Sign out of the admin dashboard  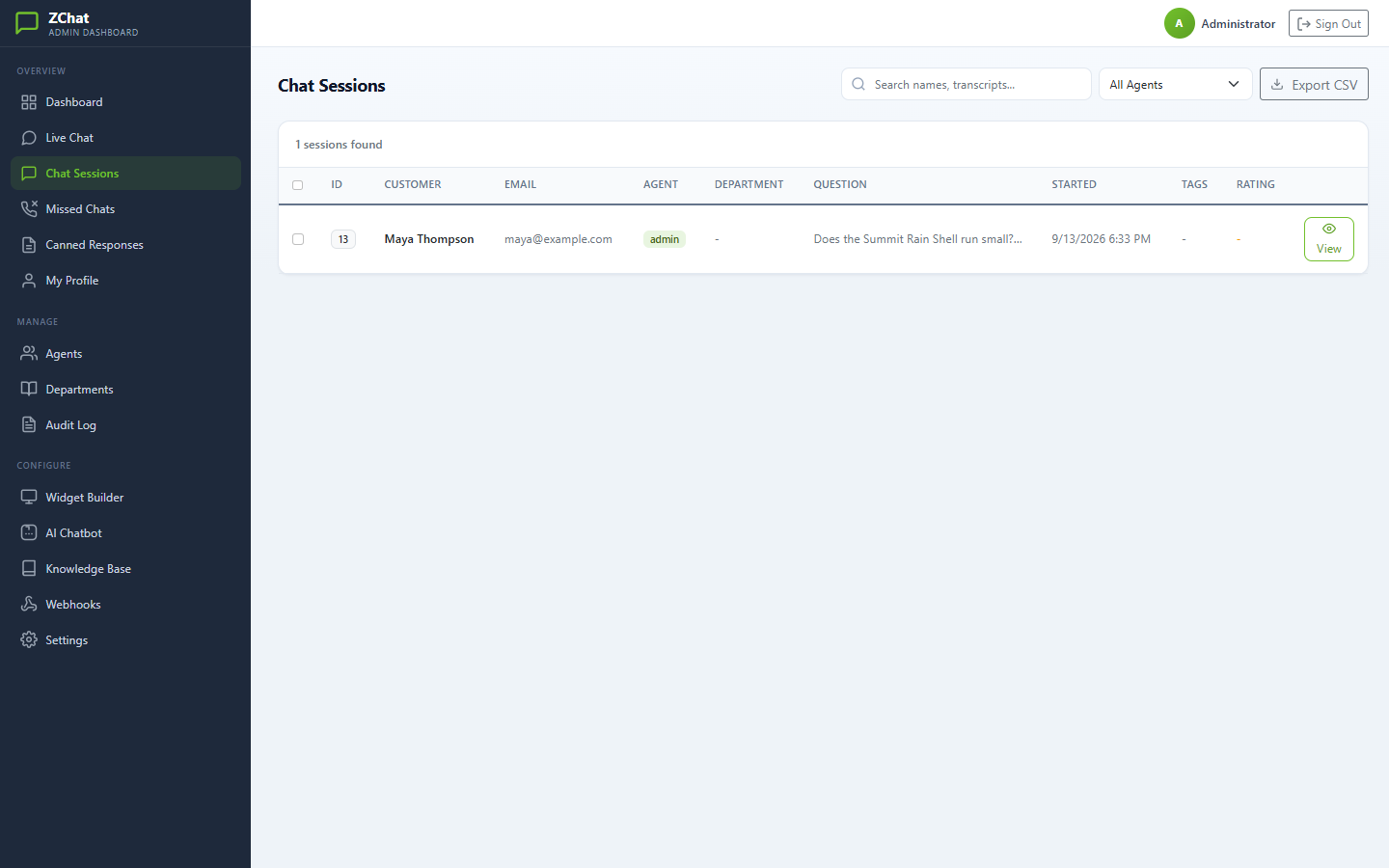pyautogui.click(x=1328, y=23)
